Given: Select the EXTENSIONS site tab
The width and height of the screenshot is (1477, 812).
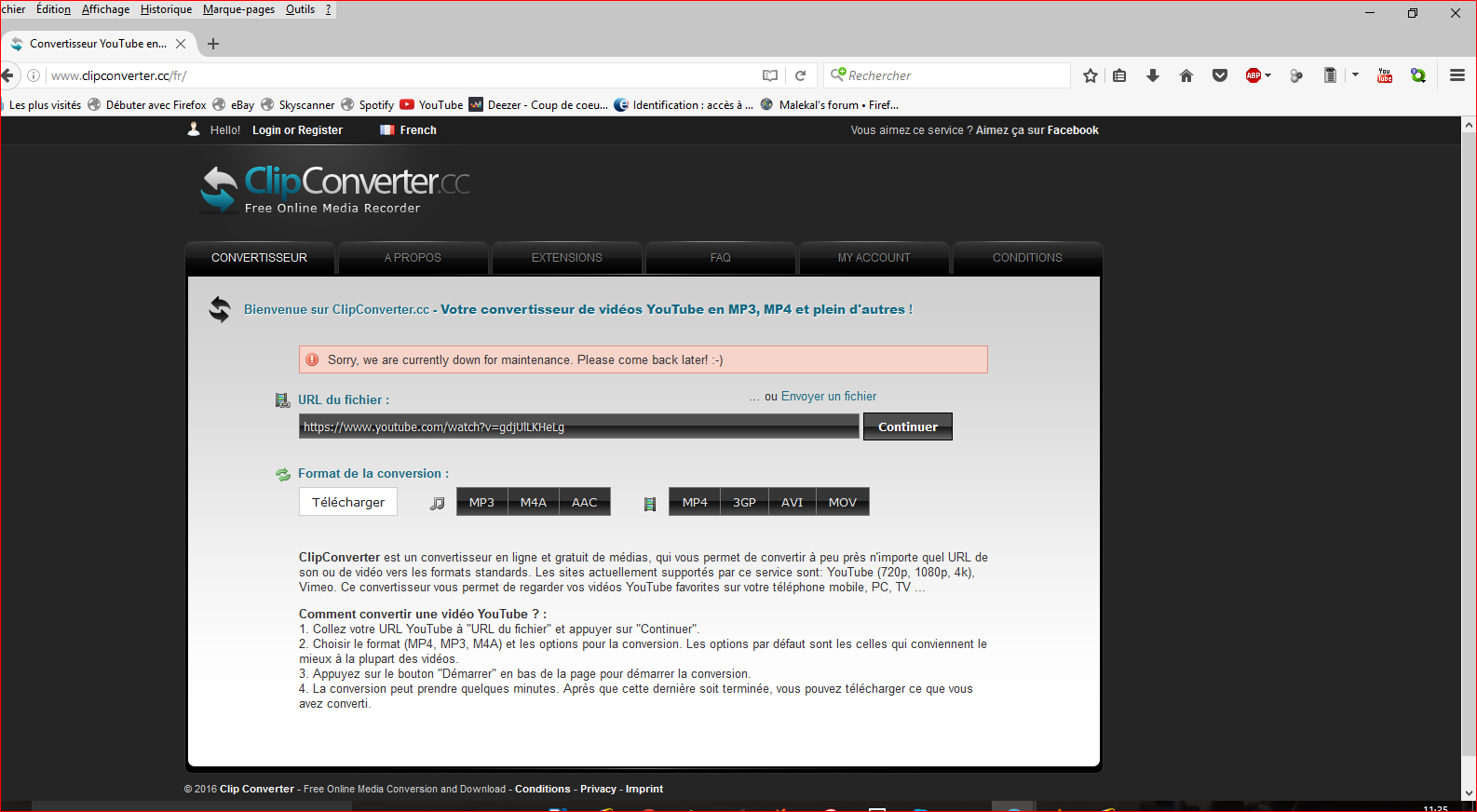Looking at the screenshot, I should [566, 258].
